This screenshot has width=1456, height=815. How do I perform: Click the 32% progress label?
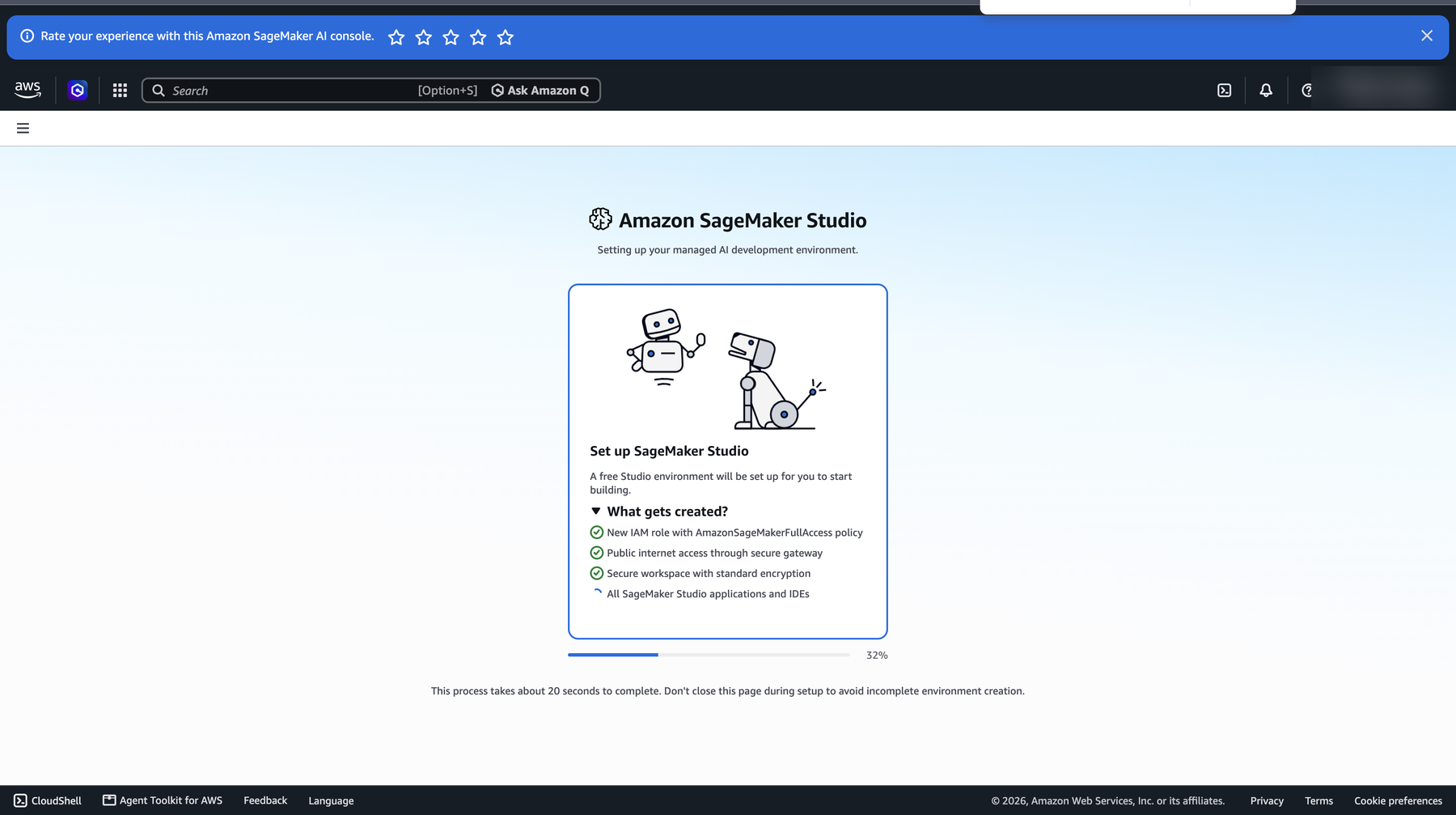click(x=877, y=655)
